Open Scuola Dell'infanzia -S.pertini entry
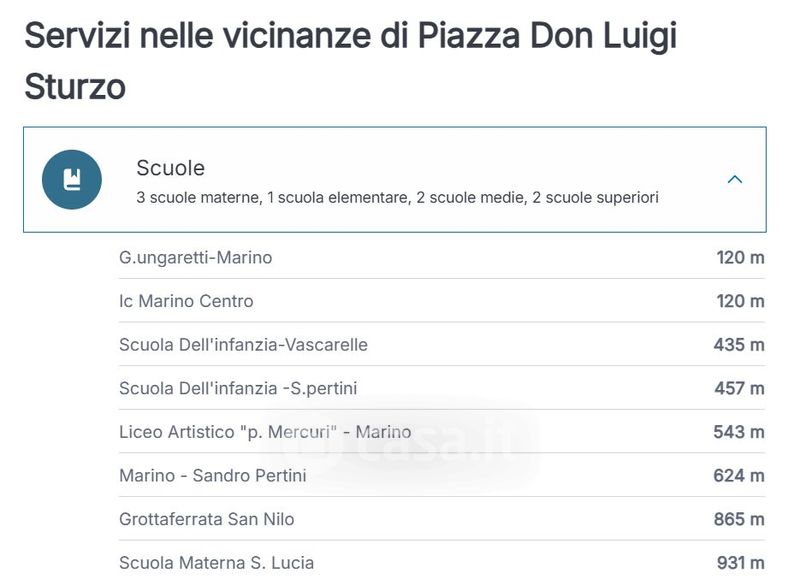The height and width of the screenshot is (585, 800). 238,388
